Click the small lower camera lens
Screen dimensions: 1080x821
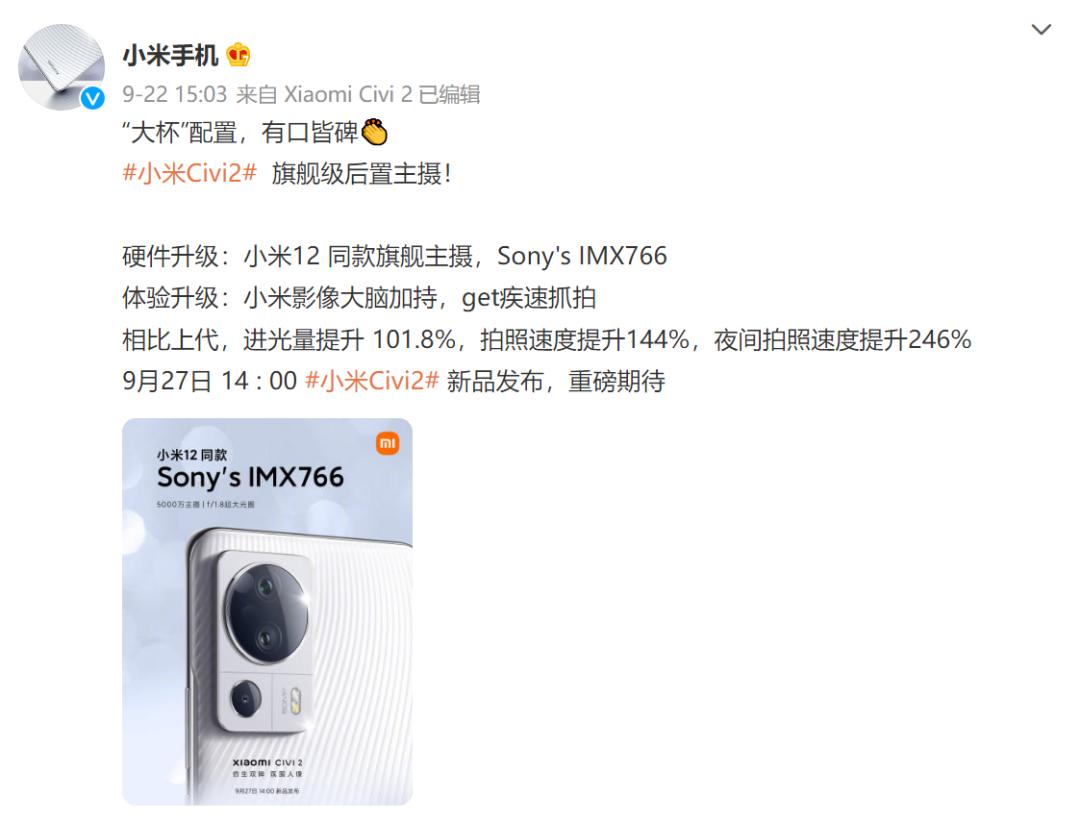pyautogui.click(x=246, y=699)
